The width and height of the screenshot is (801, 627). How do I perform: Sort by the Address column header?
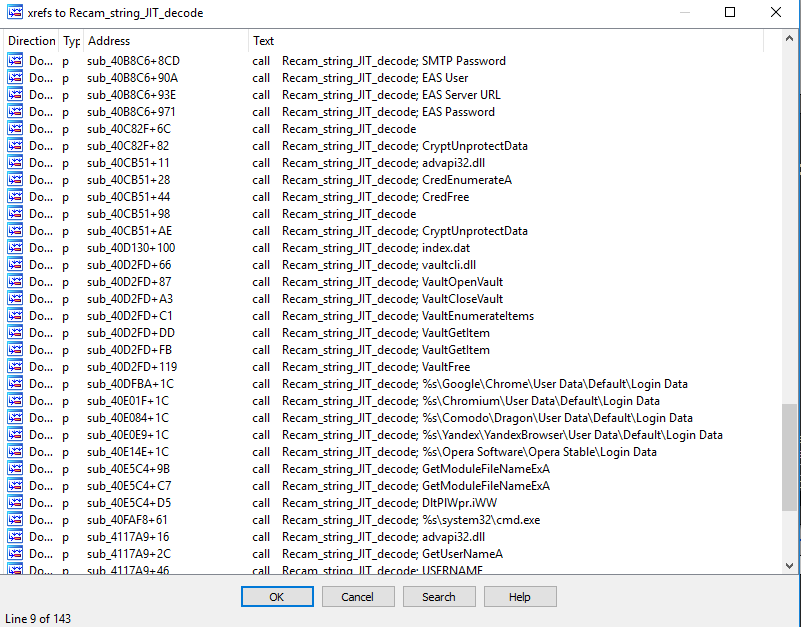click(x=166, y=41)
